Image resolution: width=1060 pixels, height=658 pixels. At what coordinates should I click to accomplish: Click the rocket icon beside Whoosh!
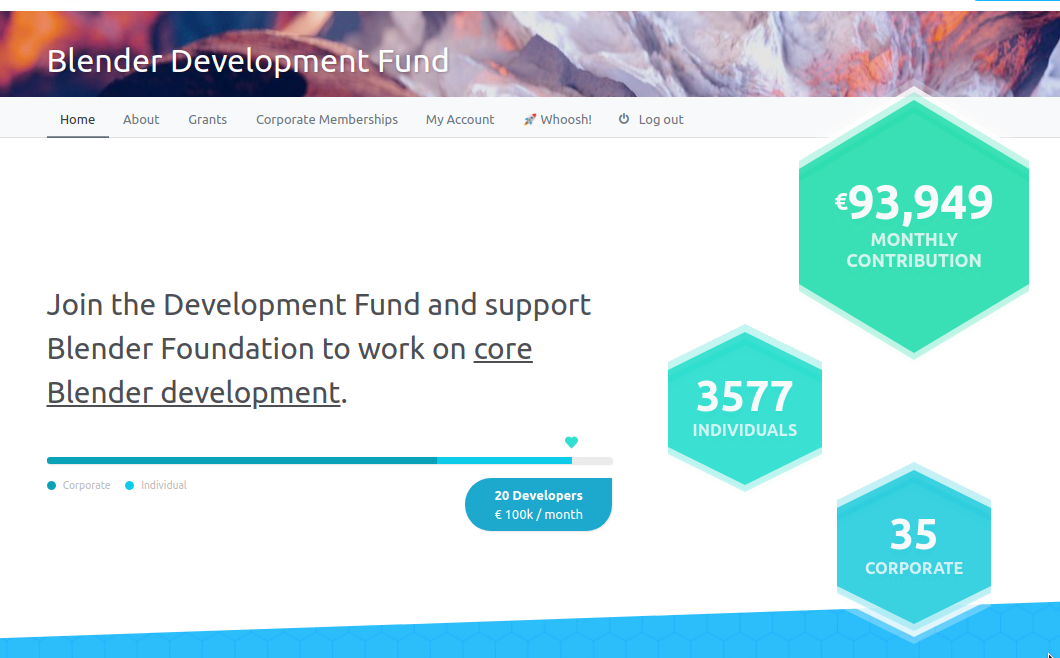coord(530,120)
